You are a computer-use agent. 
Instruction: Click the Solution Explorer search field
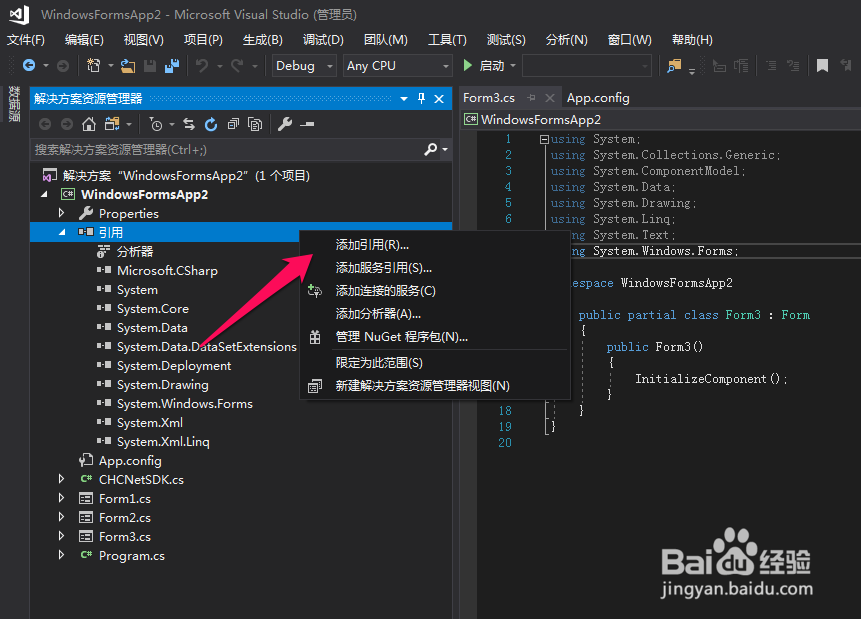click(x=226, y=149)
